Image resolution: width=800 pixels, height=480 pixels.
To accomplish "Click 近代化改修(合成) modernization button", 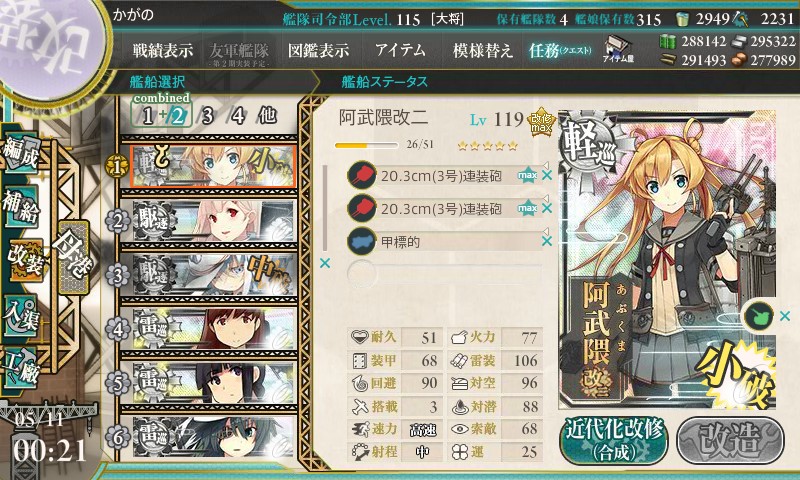I will (x=614, y=441).
